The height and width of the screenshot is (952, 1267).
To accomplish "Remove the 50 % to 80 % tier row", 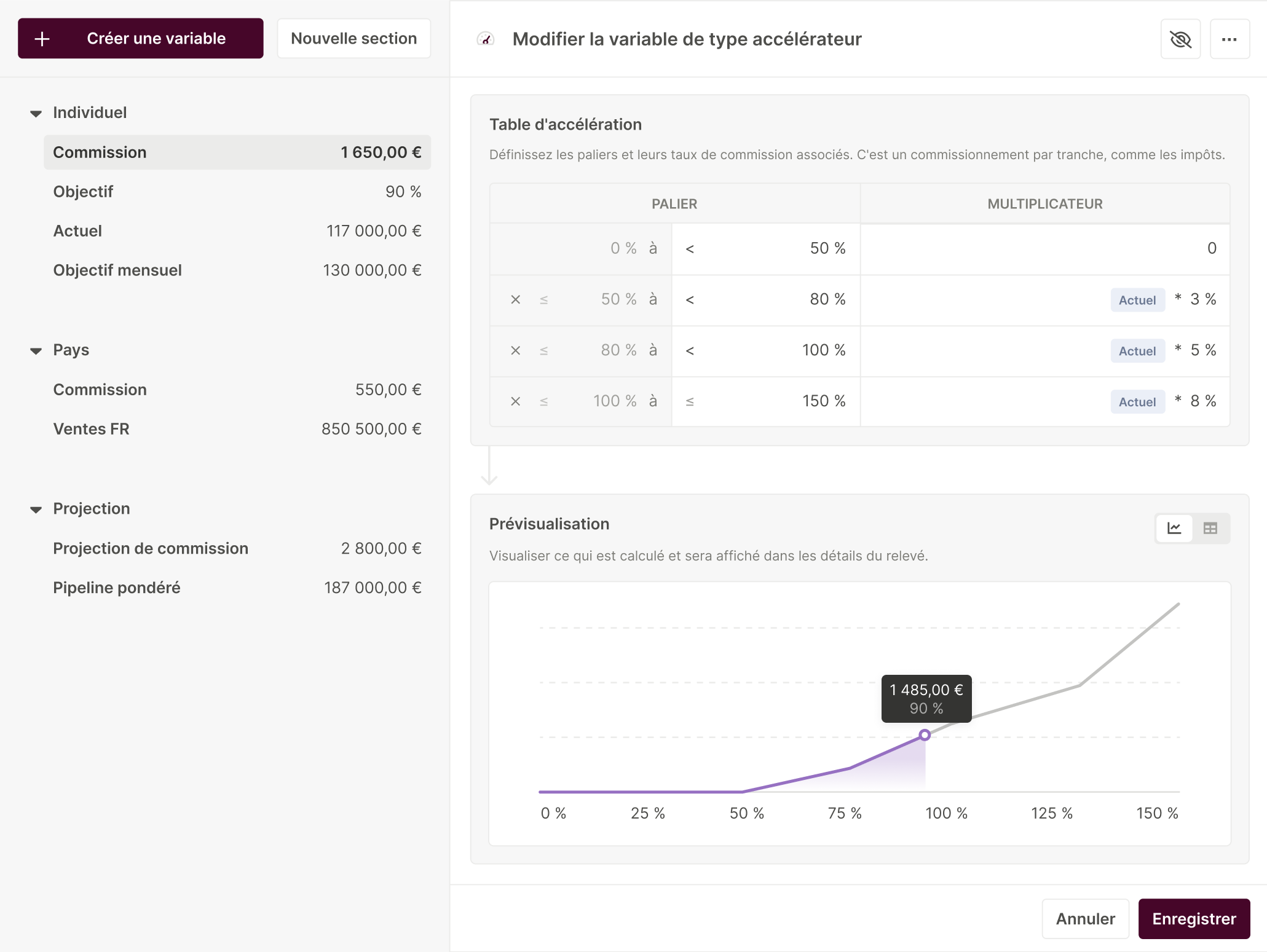I will 515,300.
